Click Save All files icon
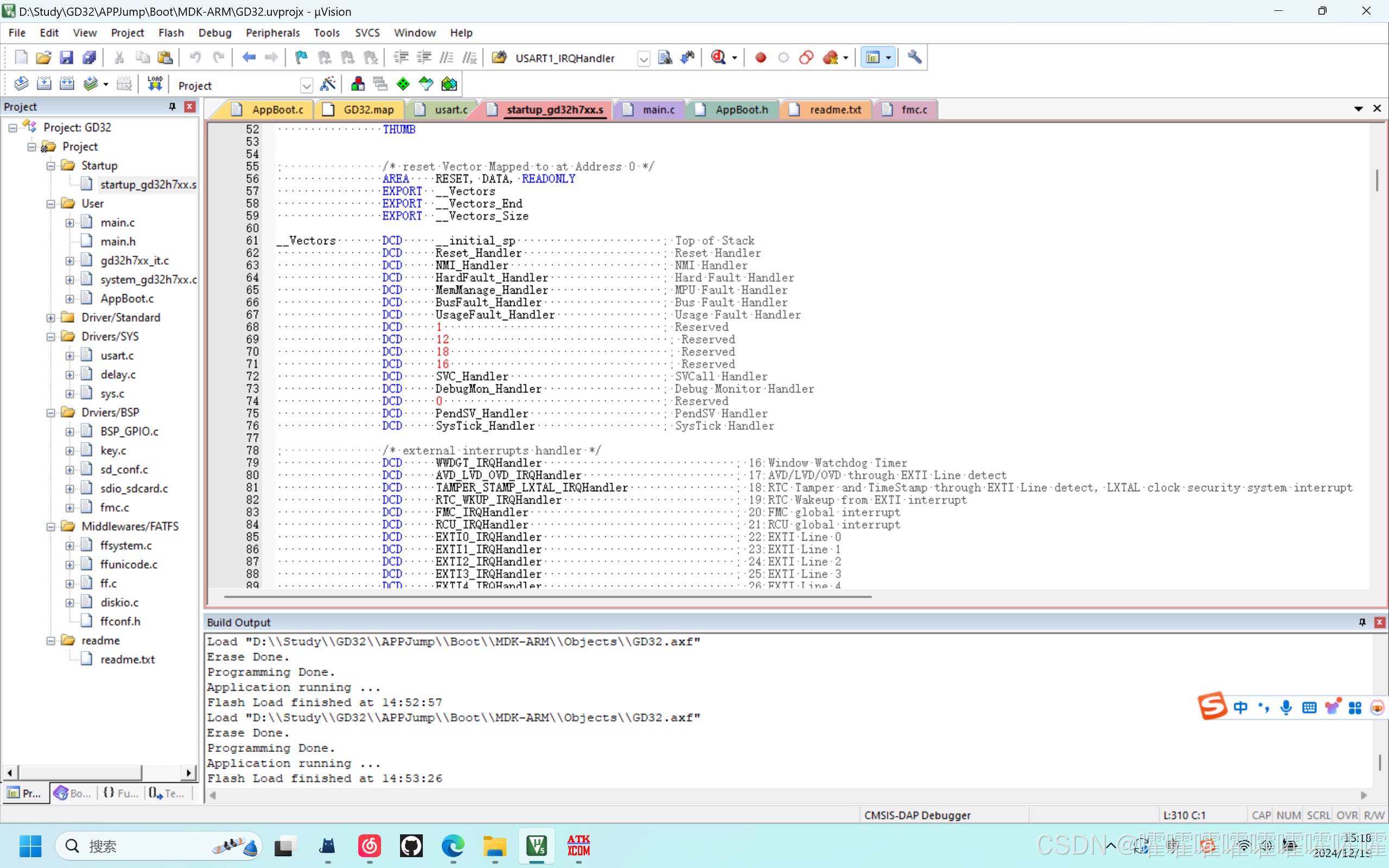Viewport: 1389px width, 868px height. [x=89, y=58]
